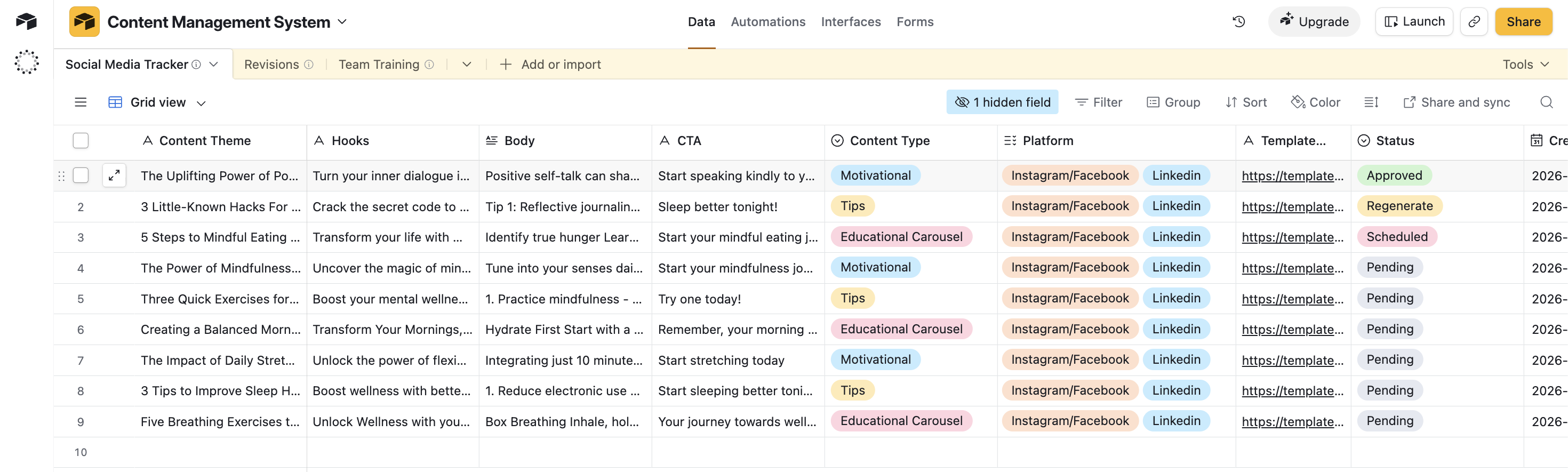Copy base link with the chain icon

[x=1474, y=22]
